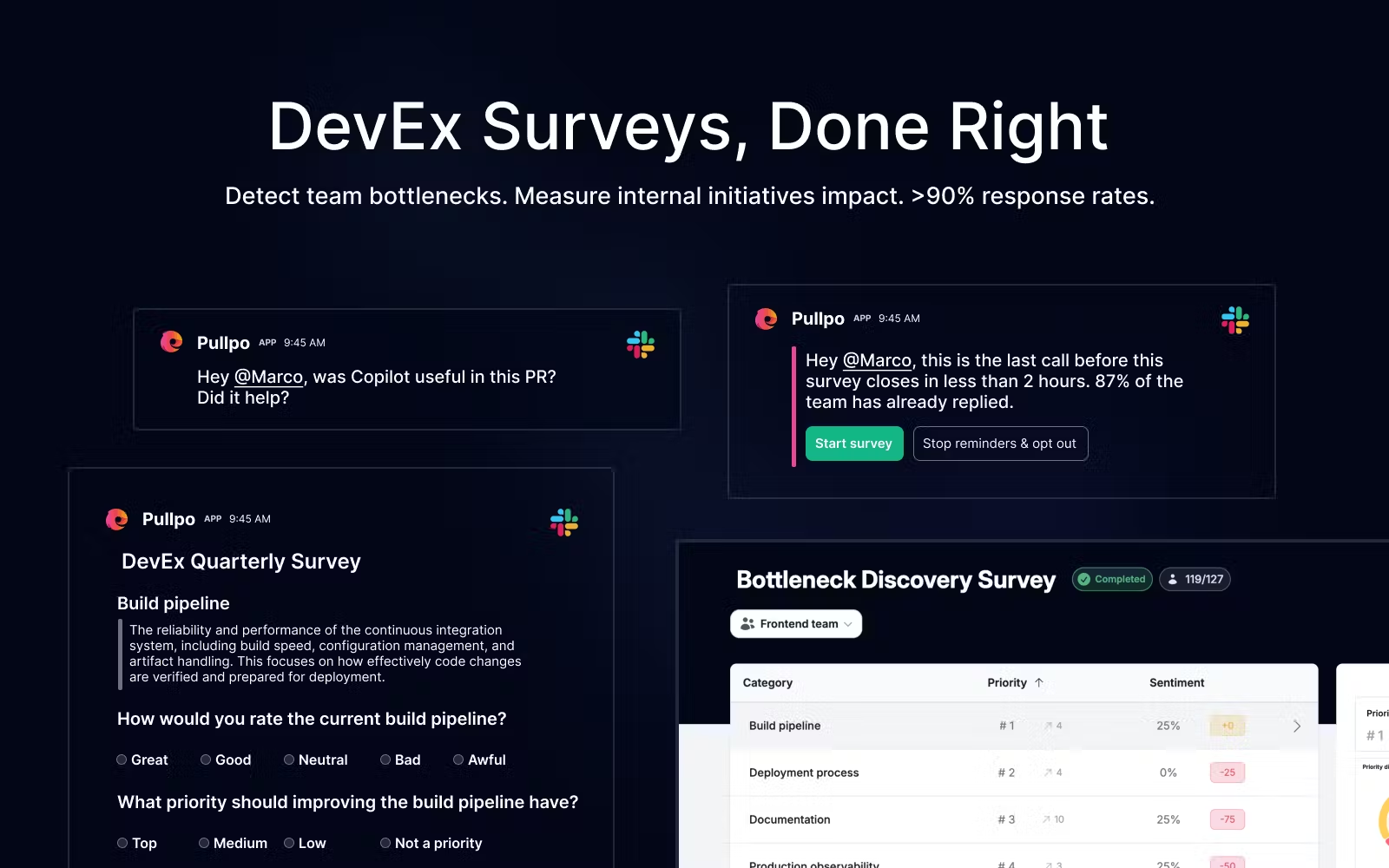Open the Frontend team dropdown

[796, 624]
